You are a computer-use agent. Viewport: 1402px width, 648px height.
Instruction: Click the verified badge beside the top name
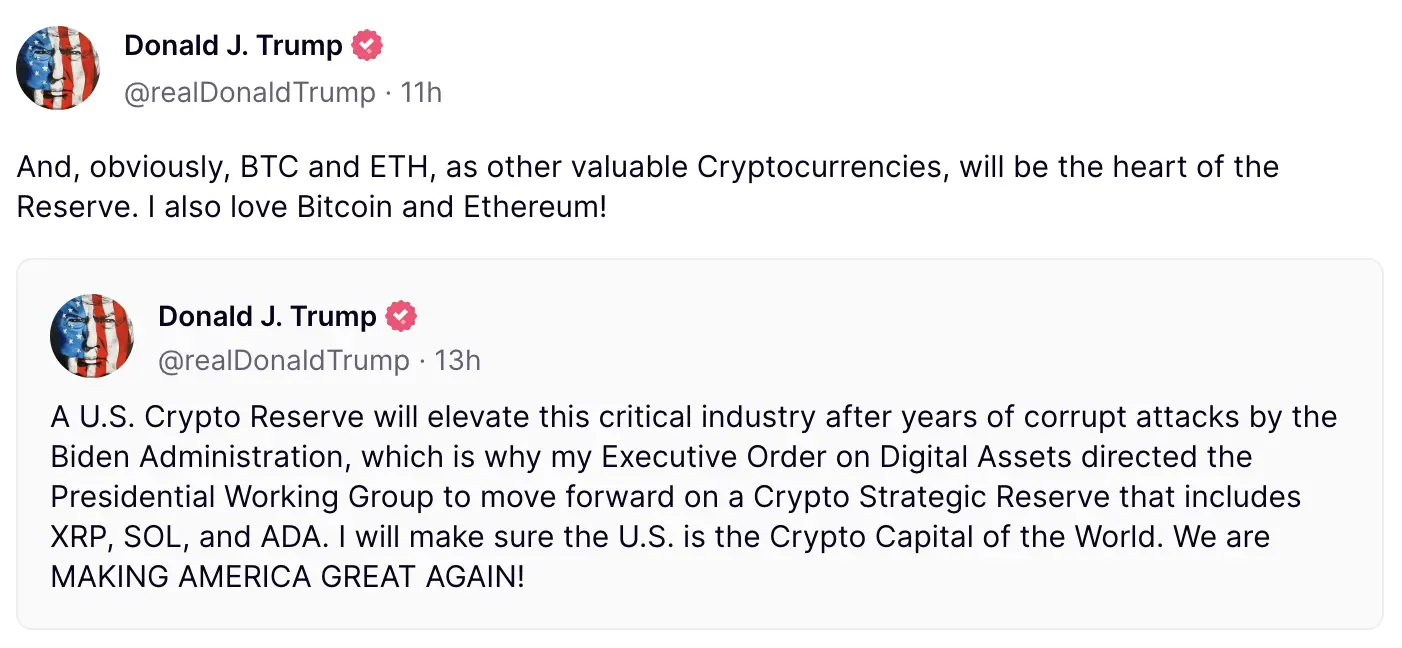[x=367, y=45]
